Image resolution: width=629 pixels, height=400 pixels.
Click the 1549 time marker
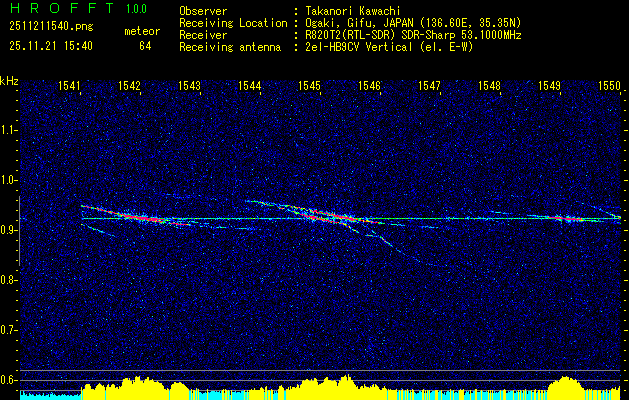coord(549,86)
